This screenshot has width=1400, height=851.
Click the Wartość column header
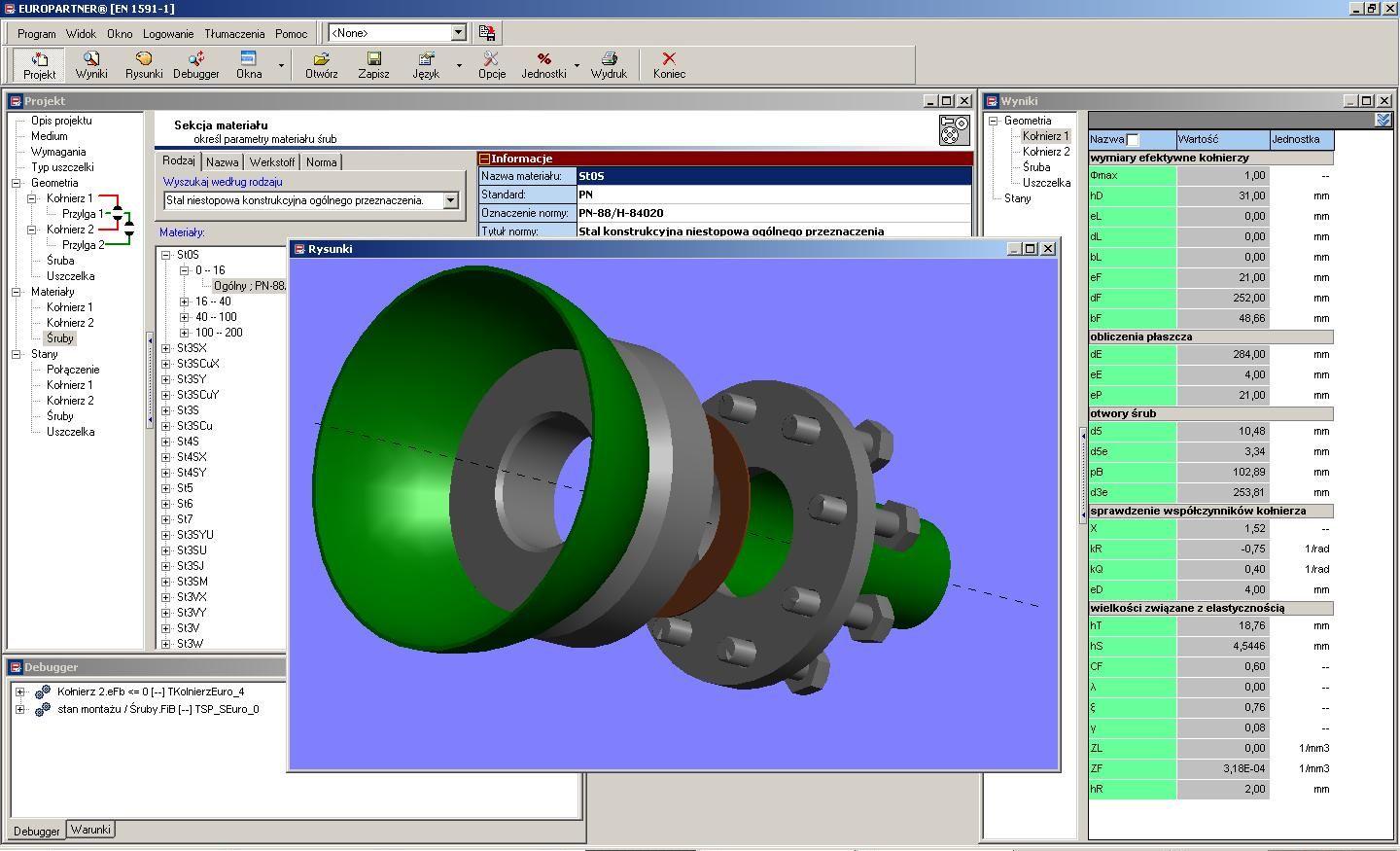pos(1223,139)
